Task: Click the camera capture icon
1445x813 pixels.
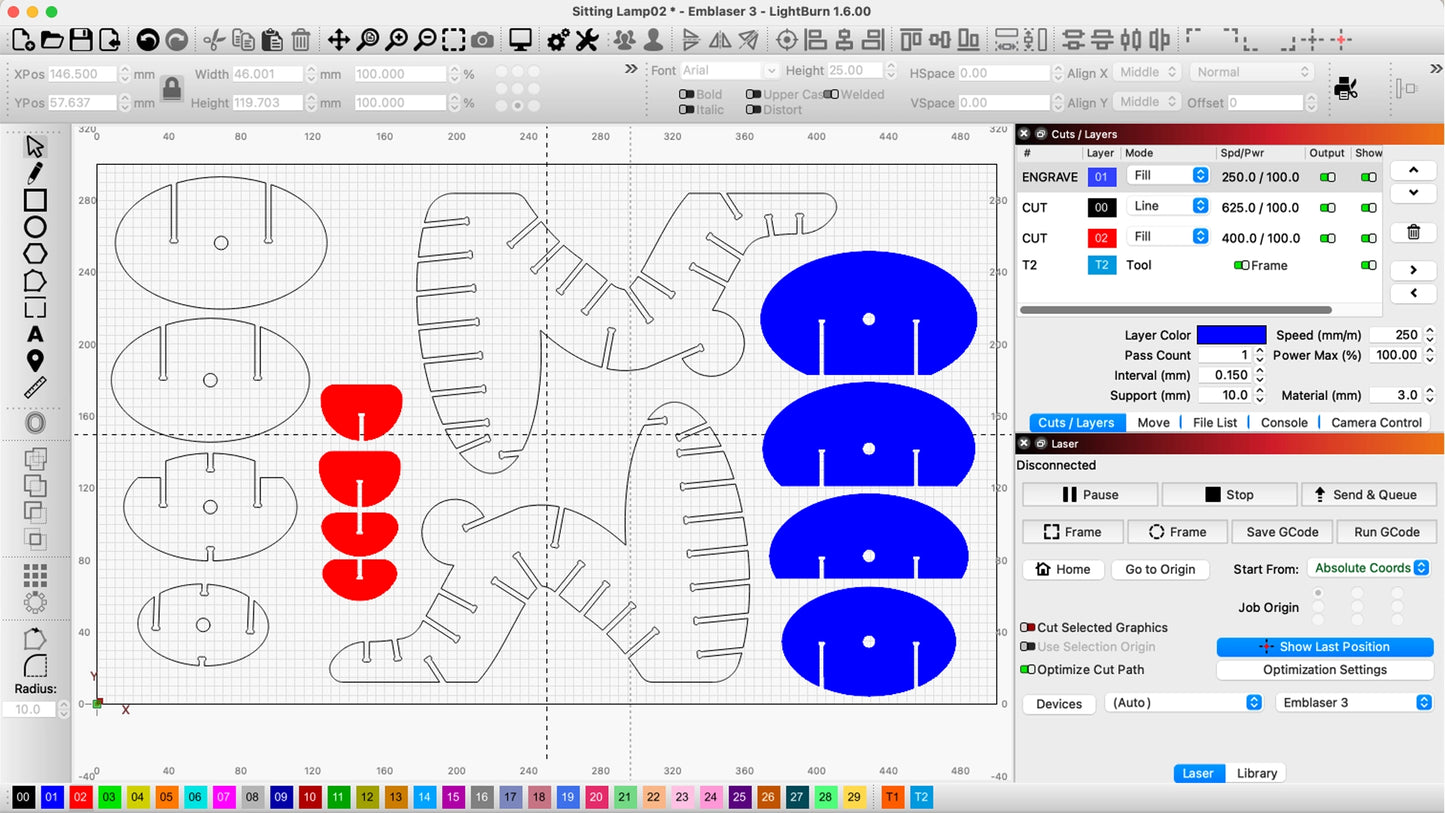Action: click(482, 40)
